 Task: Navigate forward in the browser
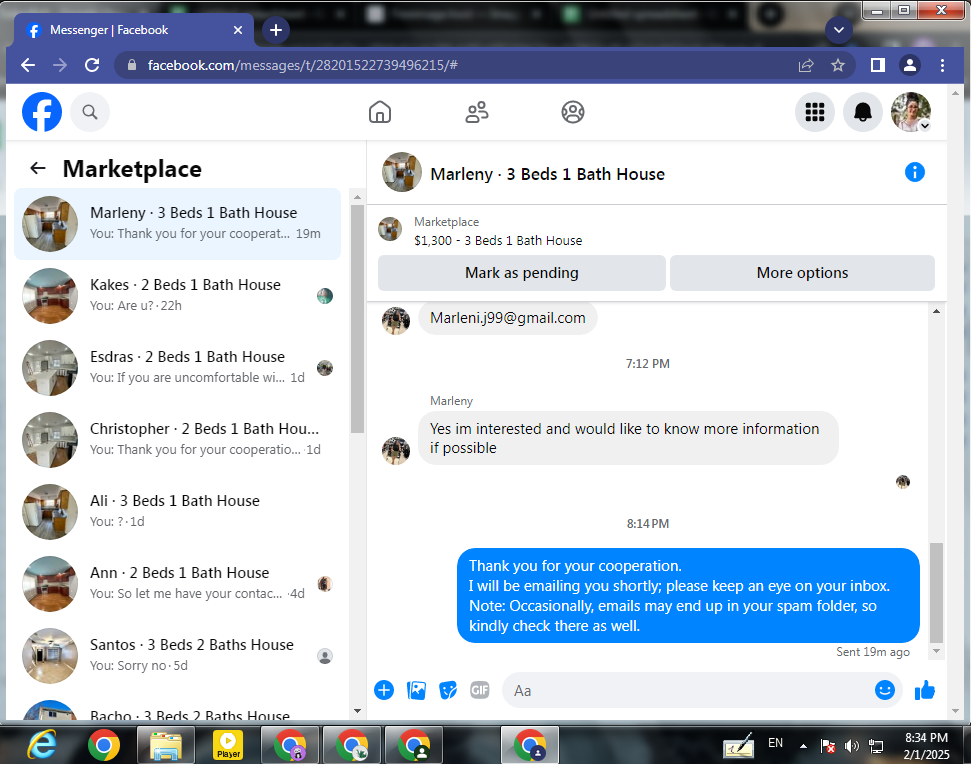point(60,65)
